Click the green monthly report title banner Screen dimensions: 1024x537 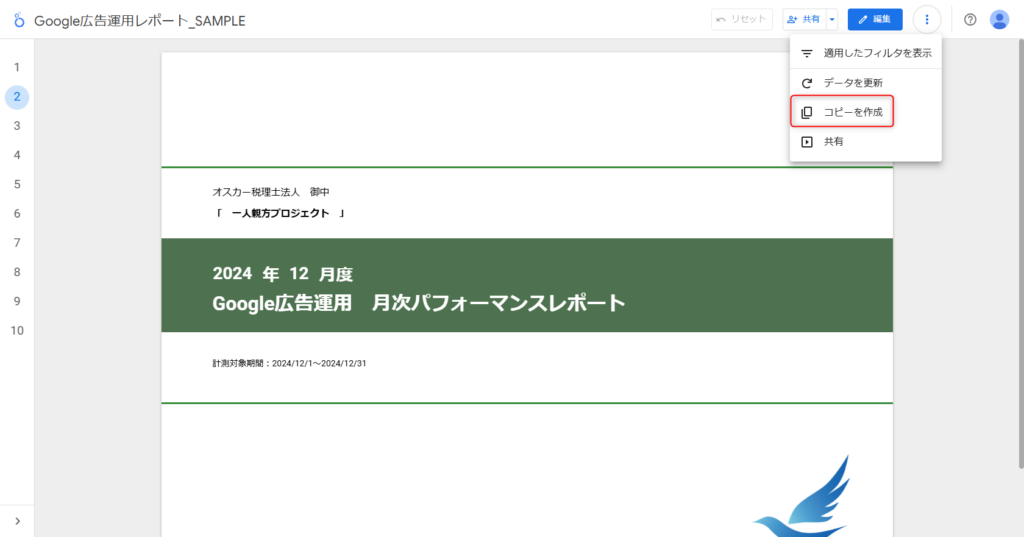pyautogui.click(x=526, y=286)
